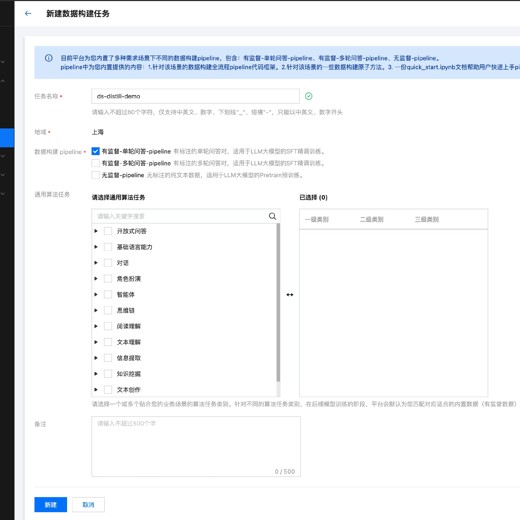Screen dimensions: 520x520
Task: Check the 无监督-pipeline checkbox
Action: pos(95,175)
